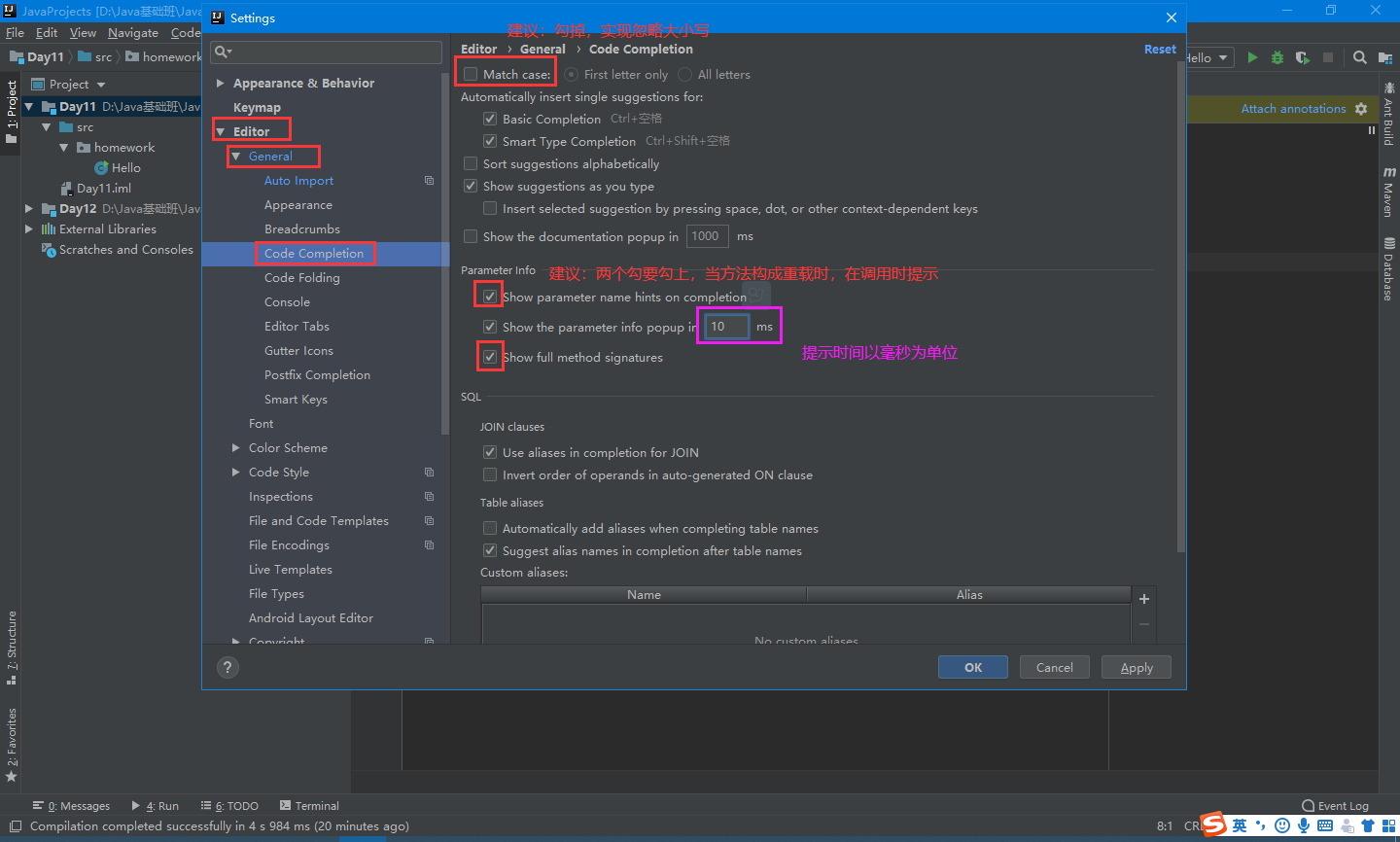Click the Cancel button
The image size is (1400, 842).
(1055, 667)
